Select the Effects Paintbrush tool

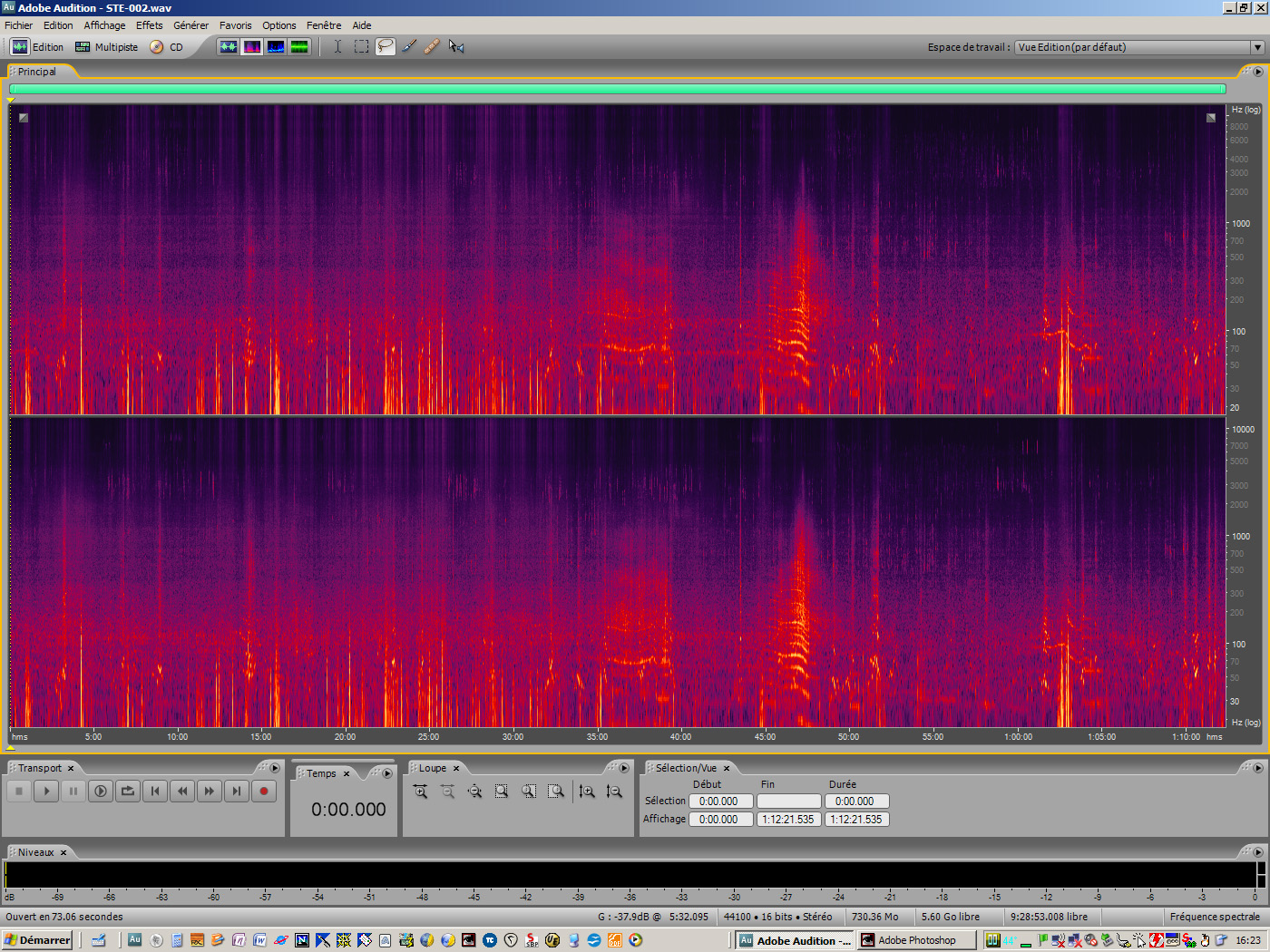[407, 46]
